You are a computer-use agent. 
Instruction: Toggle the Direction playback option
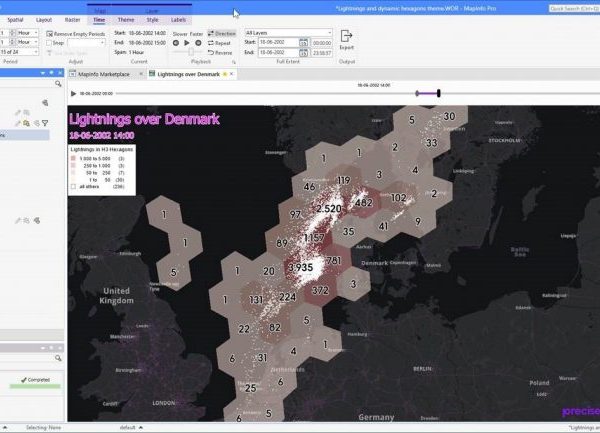[222, 34]
